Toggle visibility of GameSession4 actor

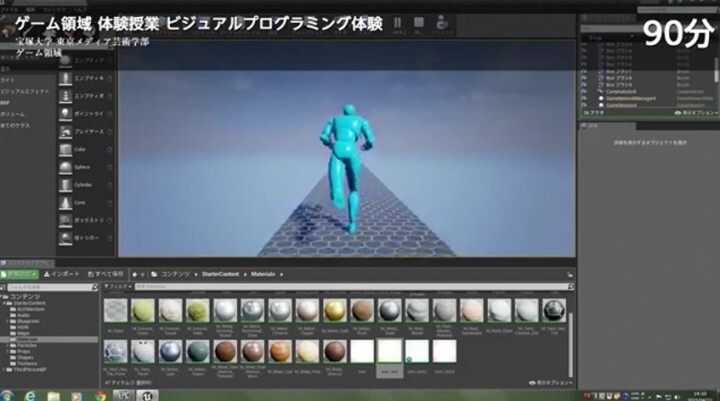point(584,105)
